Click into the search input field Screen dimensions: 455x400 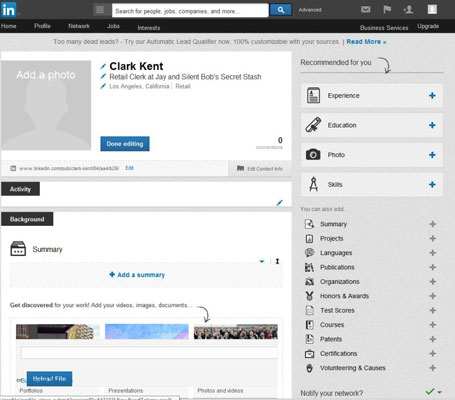point(190,10)
